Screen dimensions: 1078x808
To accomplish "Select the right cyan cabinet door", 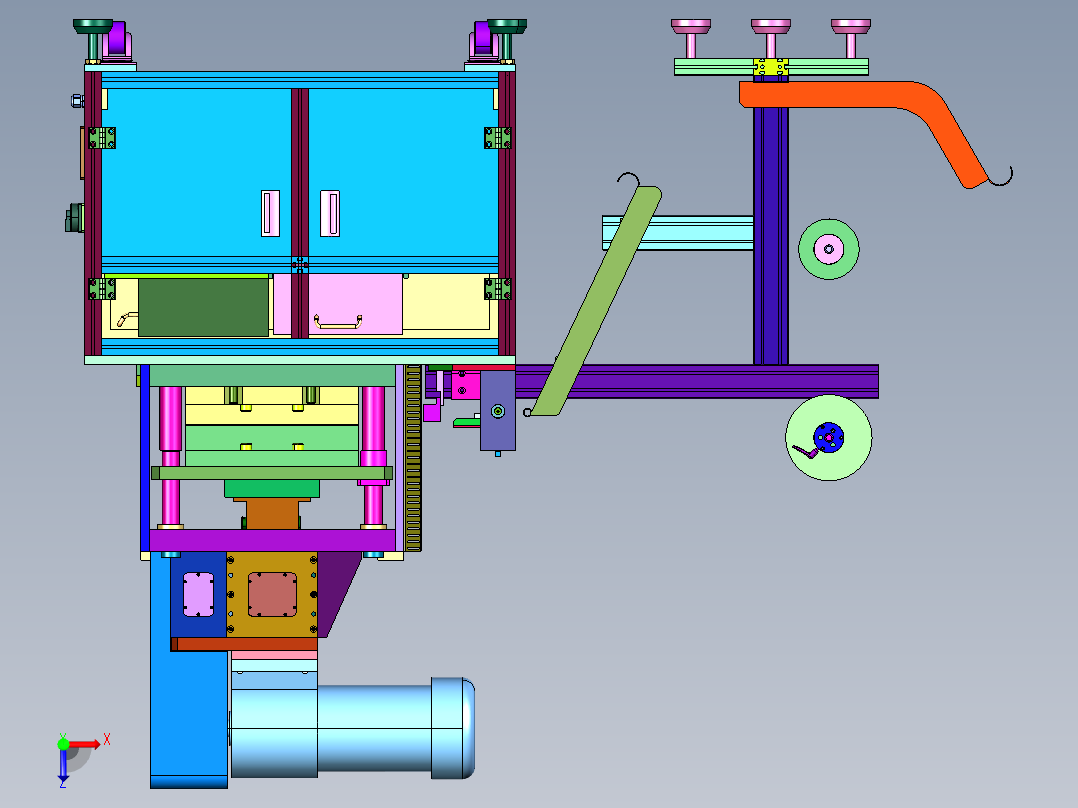I will 404,173.
